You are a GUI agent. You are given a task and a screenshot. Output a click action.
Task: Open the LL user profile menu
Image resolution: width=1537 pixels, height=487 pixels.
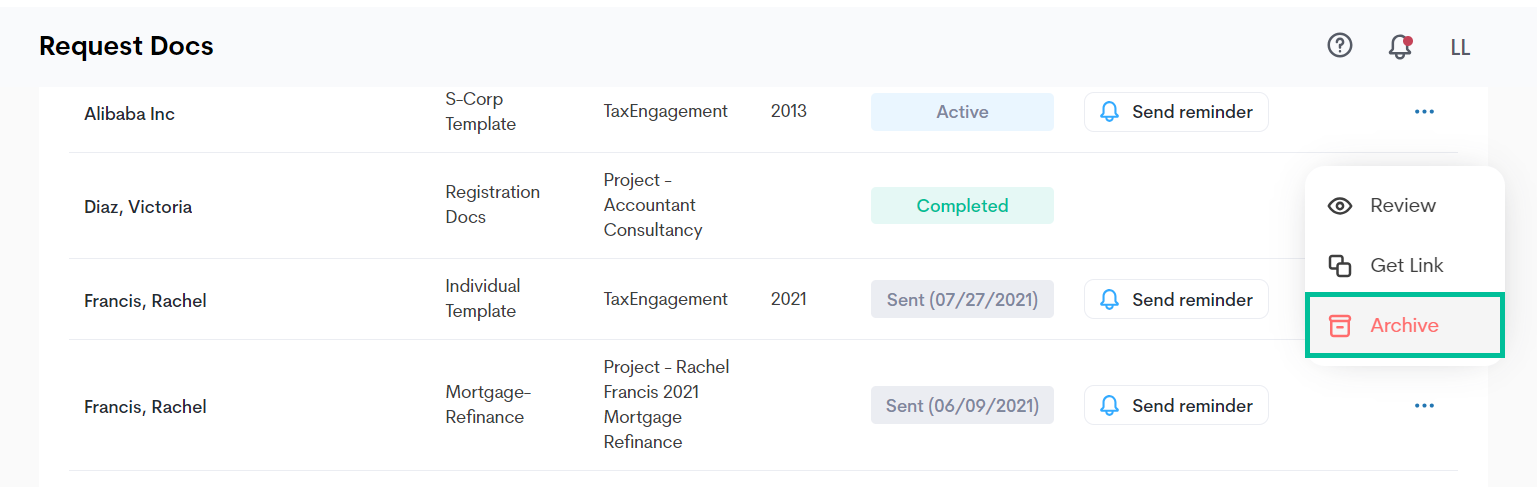tap(1460, 47)
